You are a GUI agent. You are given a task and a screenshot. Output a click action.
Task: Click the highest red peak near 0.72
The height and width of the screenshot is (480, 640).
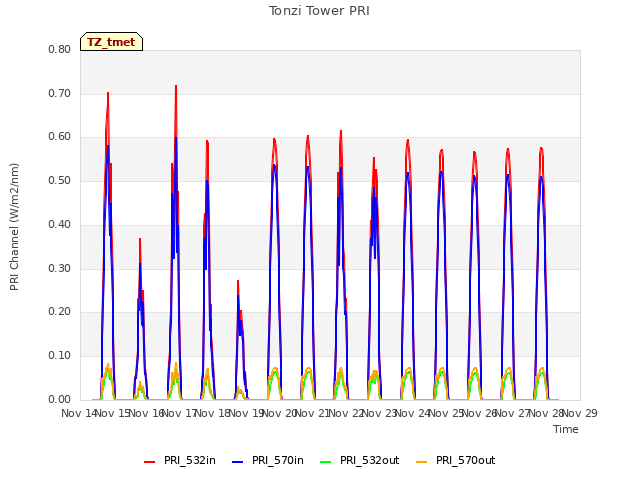pos(176,87)
